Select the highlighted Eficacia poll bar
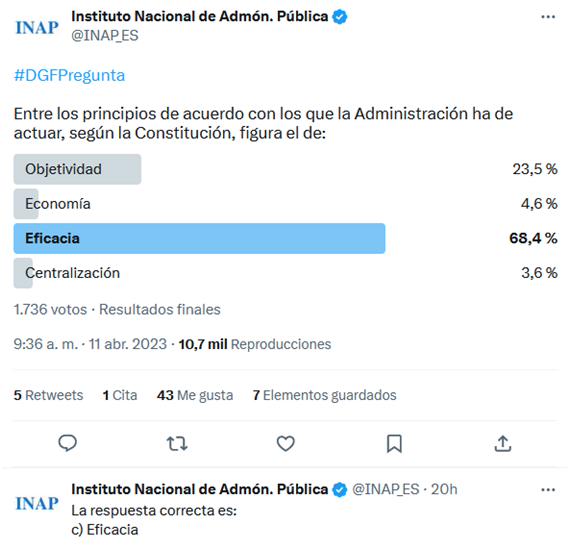This screenshot has width=571, height=551. [x=200, y=238]
